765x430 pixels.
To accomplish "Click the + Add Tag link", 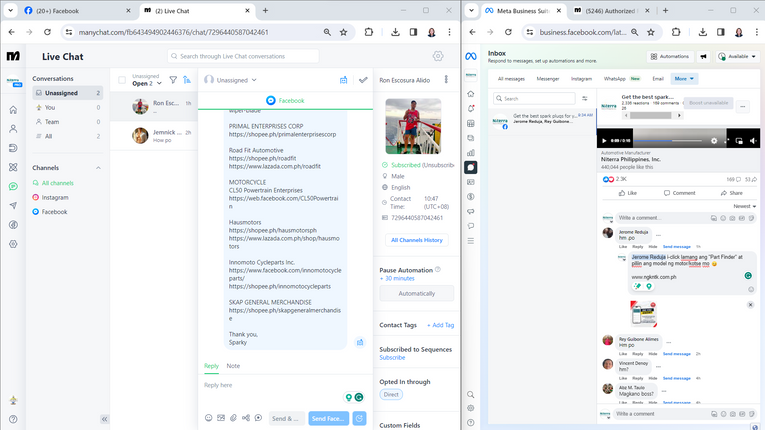I will tap(440, 325).
